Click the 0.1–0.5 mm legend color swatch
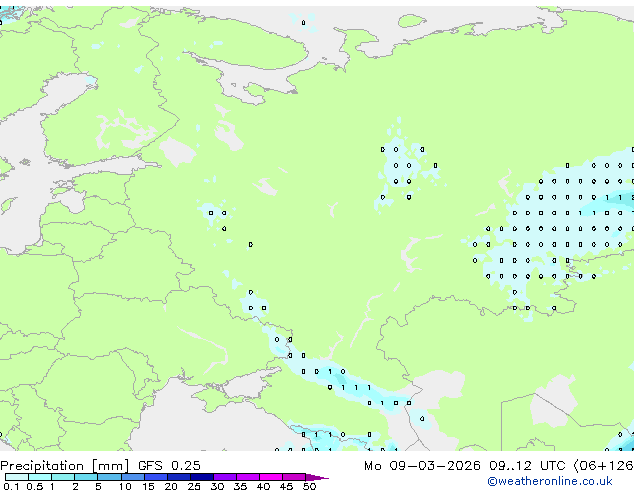The height and width of the screenshot is (490, 634). 17,477
